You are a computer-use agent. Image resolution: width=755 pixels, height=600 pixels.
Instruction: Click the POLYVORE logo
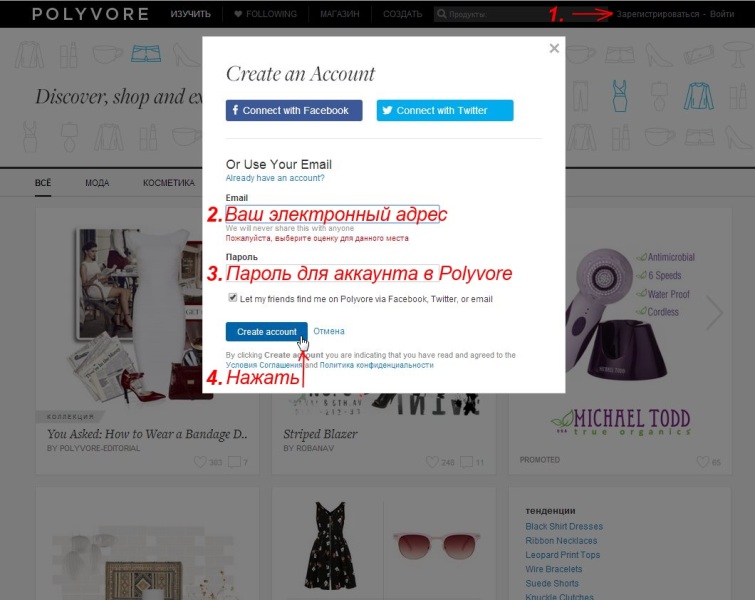(91, 14)
